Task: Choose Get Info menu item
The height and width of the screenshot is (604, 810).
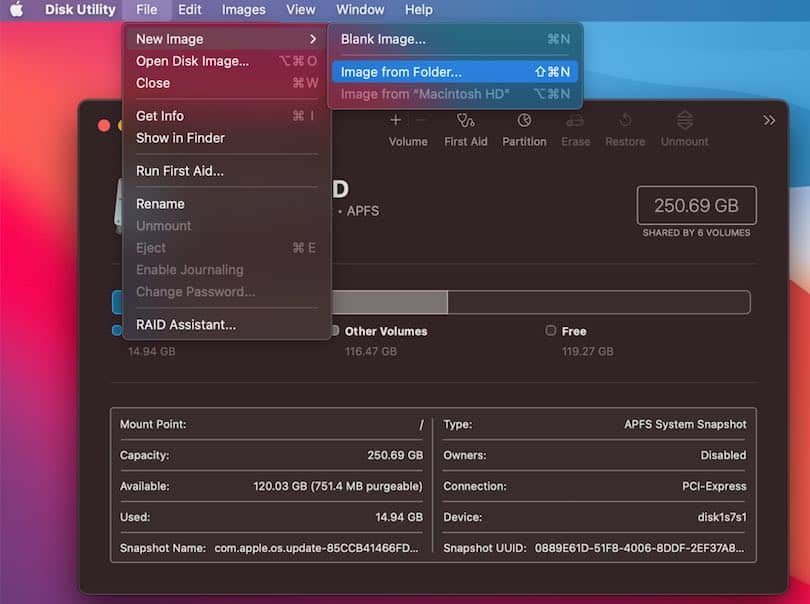Action: [226, 116]
